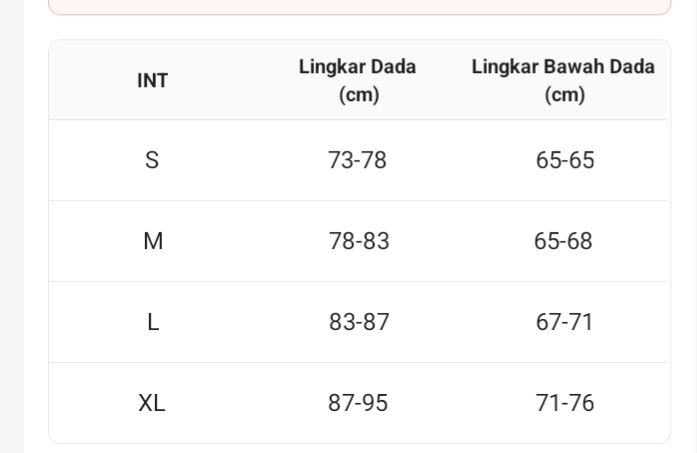Select the size S cell

(x=152, y=160)
